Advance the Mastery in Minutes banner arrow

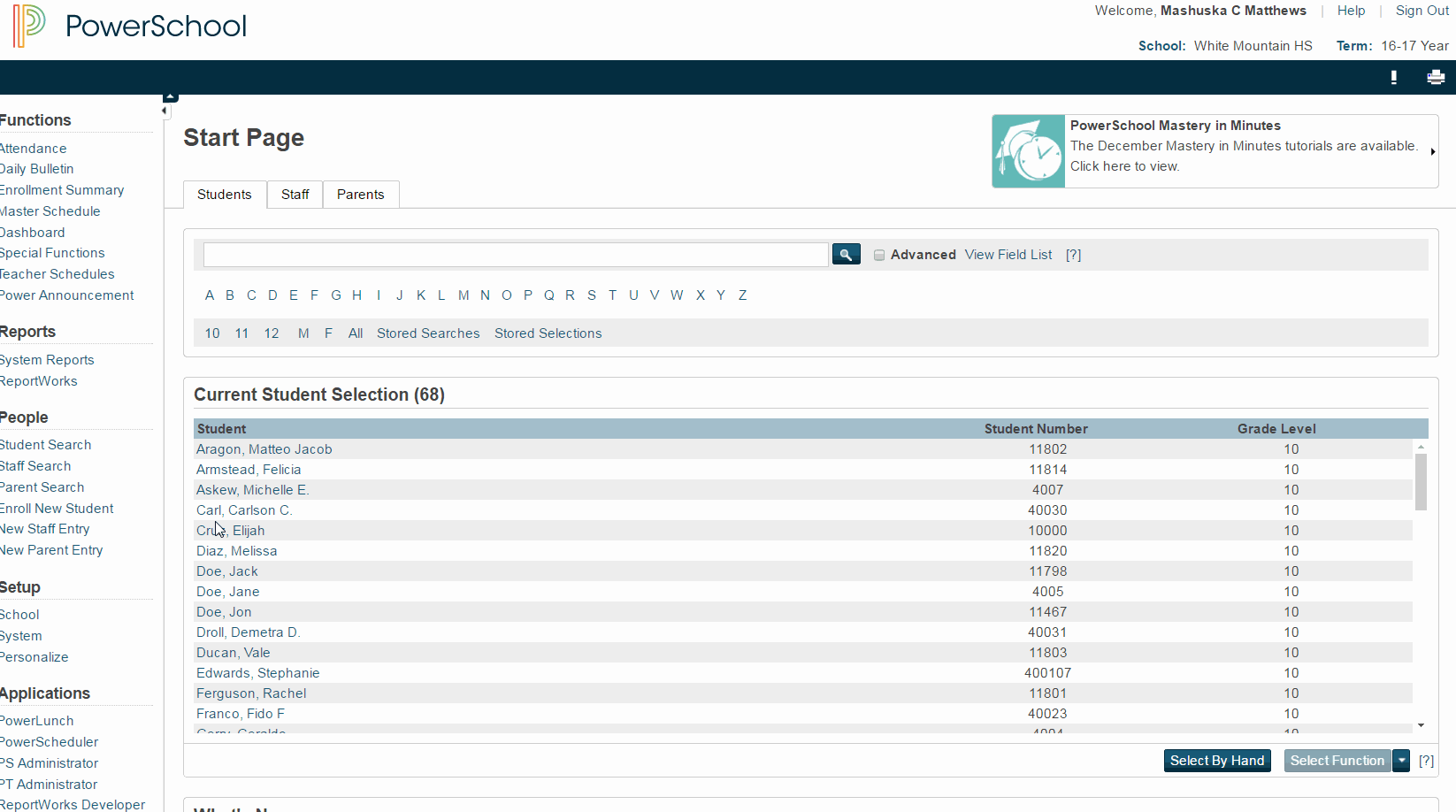point(1433,151)
